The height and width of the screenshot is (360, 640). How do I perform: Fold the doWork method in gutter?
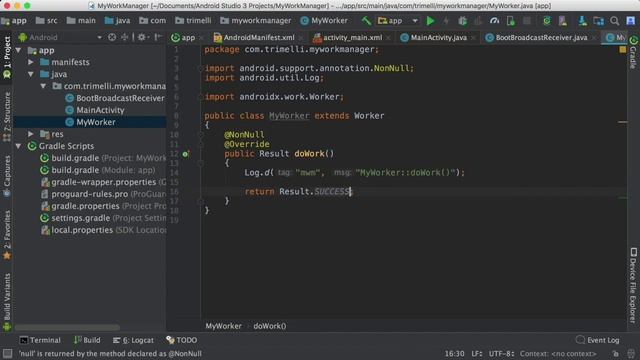(x=200, y=163)
